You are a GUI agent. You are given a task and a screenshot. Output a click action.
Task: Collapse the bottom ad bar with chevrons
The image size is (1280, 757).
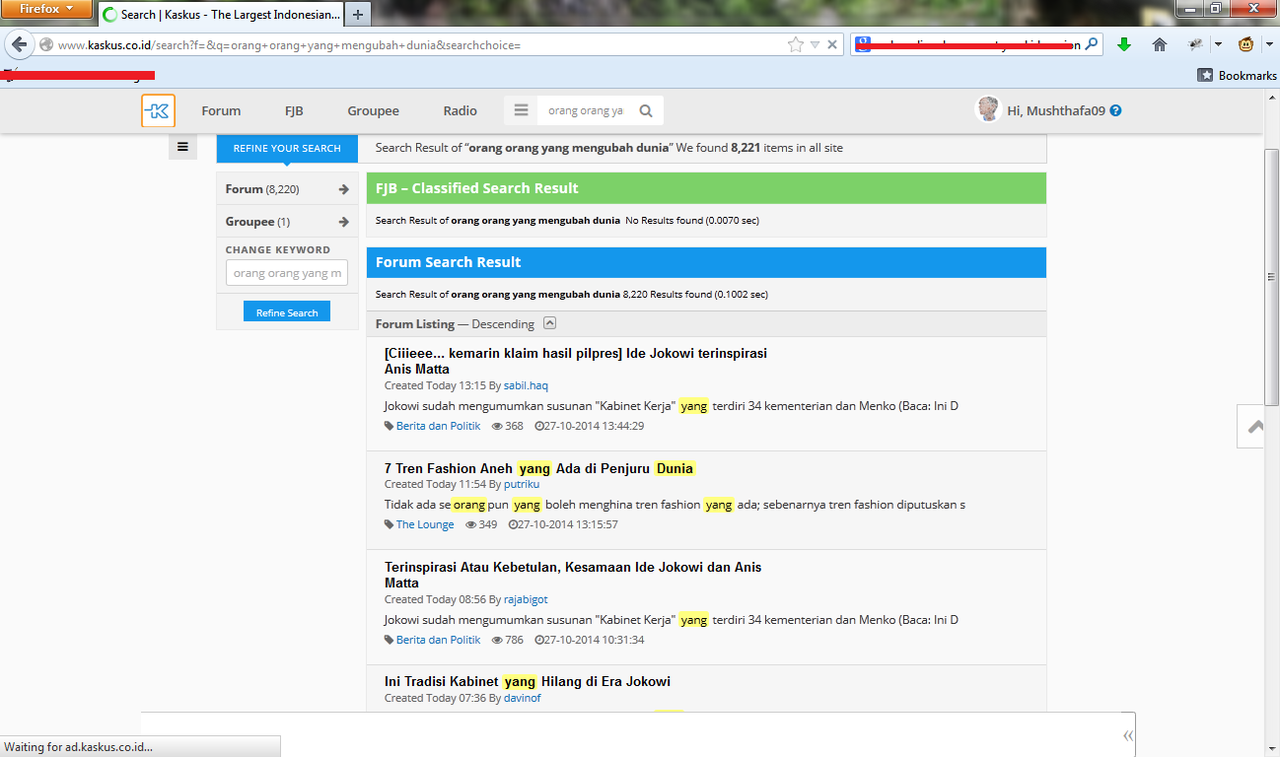1128,735
